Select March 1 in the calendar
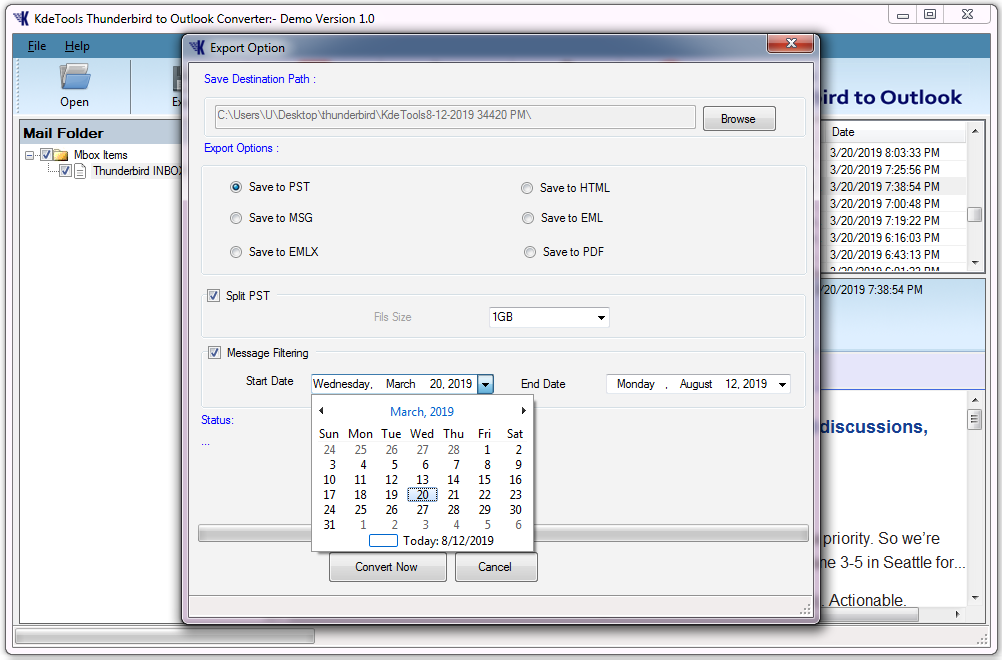1002x660 pixels. pyautogui.click(x=487, y=450)
